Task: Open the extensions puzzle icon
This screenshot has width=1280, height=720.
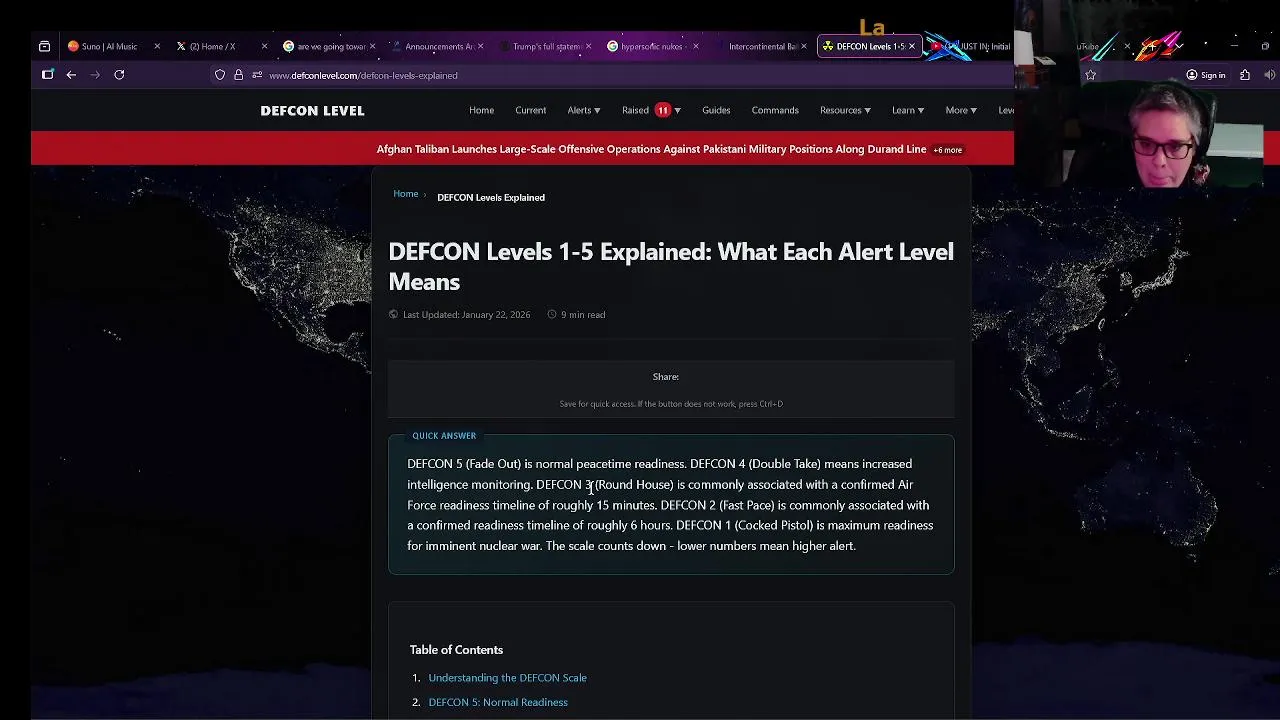Action: point(1245,75)
